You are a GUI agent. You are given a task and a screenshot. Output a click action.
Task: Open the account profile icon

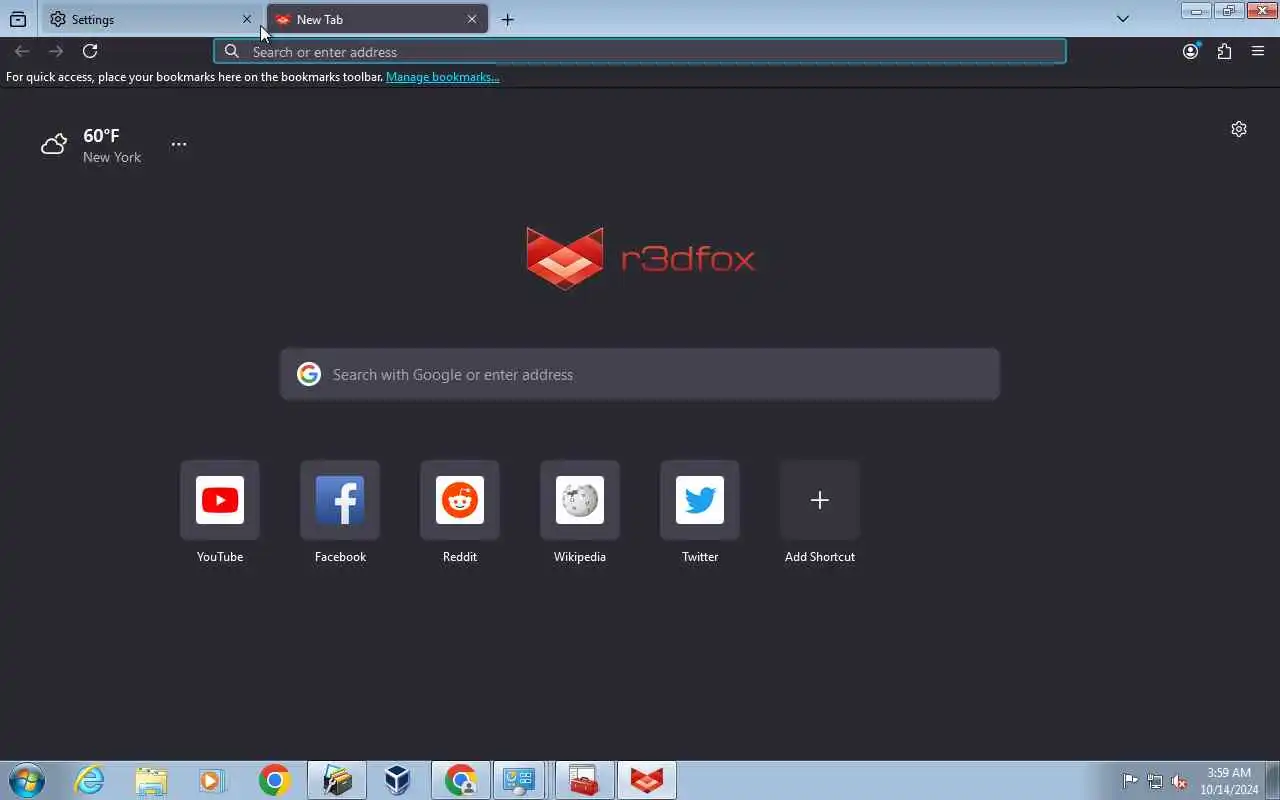(x=1190, y=51)
